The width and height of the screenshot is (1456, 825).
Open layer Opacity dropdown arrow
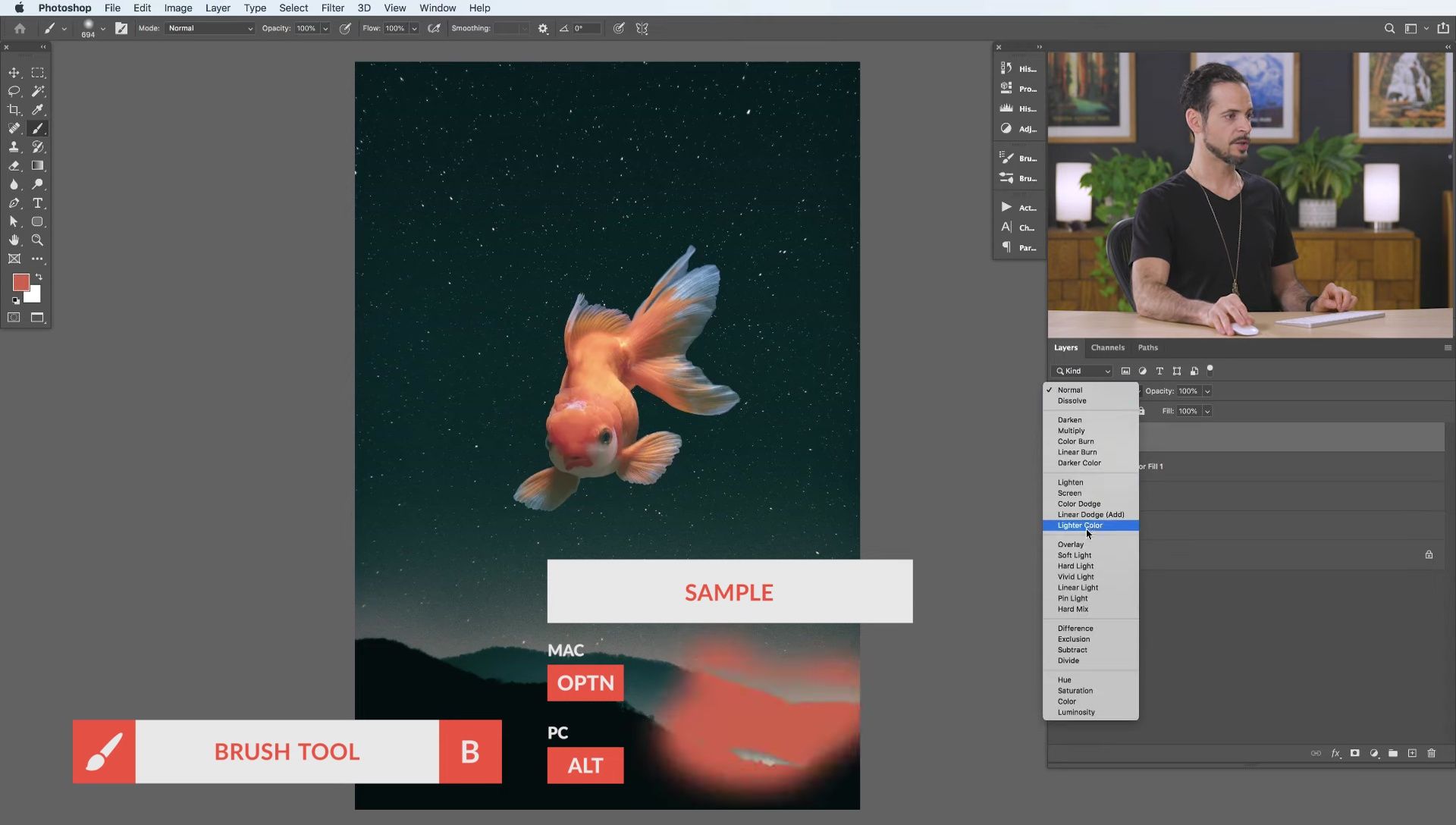(1207, 391)
